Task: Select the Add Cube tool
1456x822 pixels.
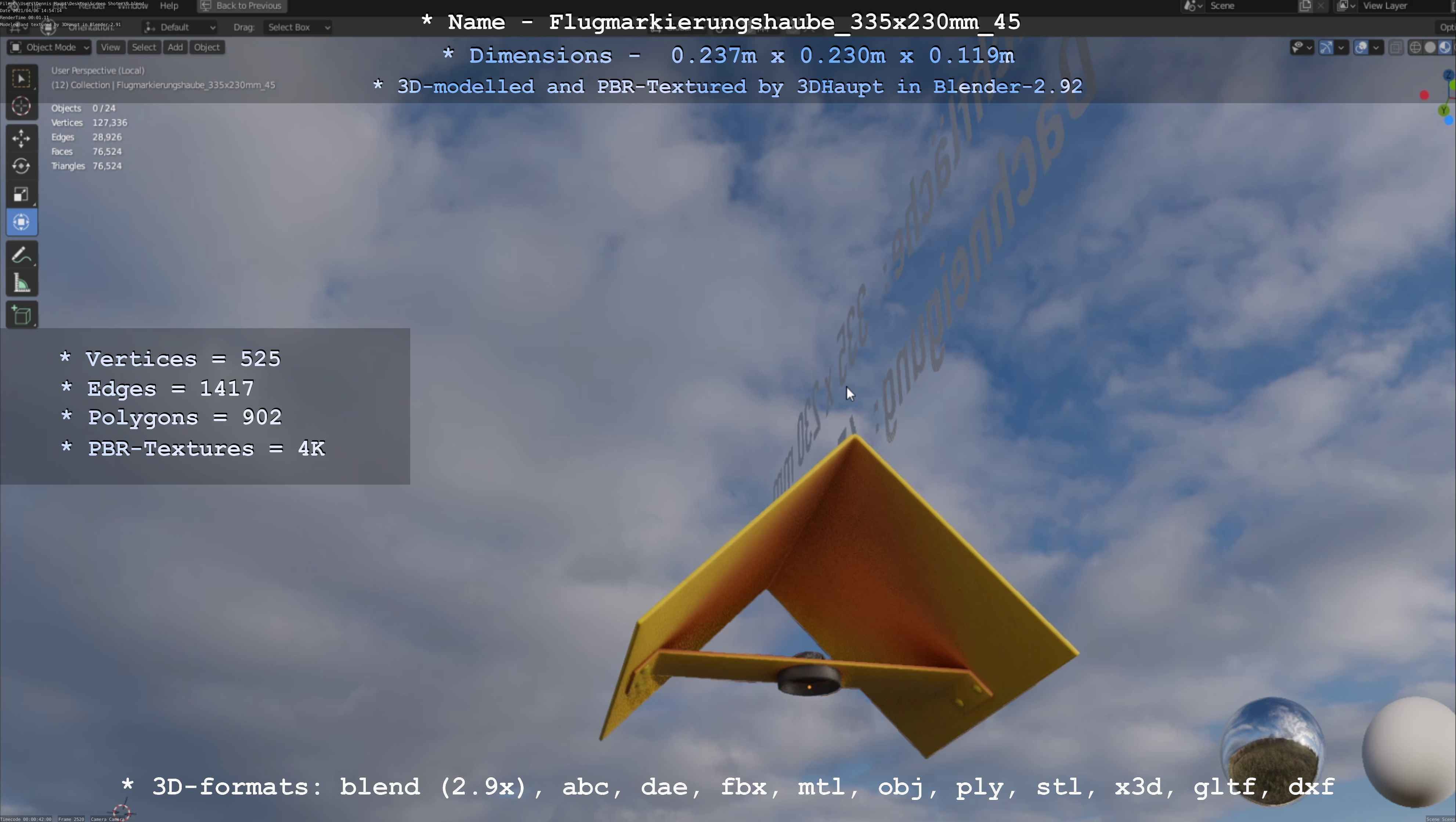Action: pos(21,315)
